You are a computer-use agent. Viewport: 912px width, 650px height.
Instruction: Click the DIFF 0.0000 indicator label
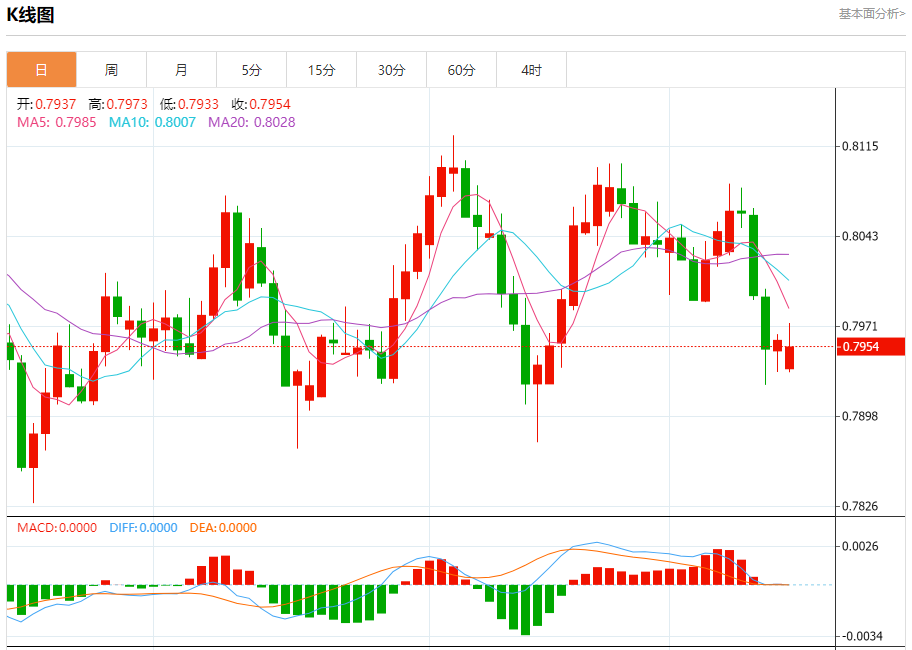143,528
